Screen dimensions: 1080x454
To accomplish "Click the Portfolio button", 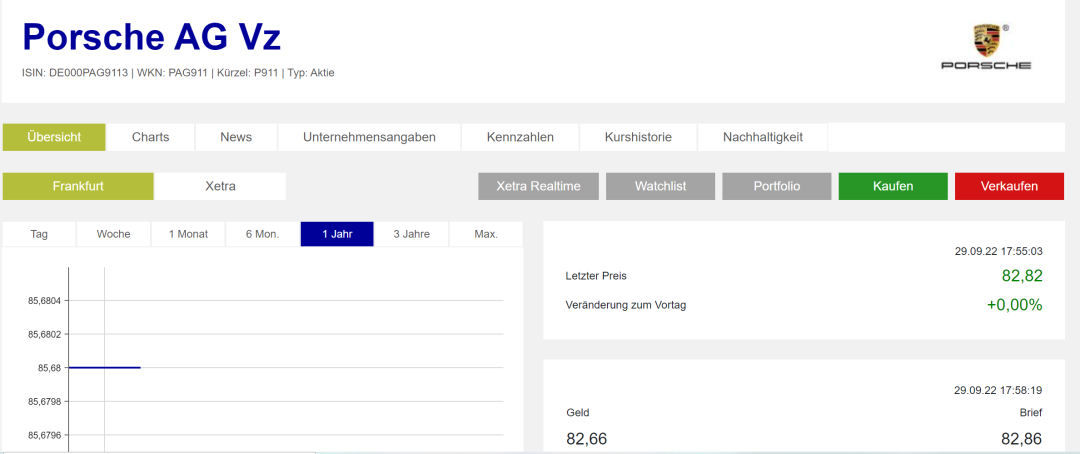I will 777,186.
